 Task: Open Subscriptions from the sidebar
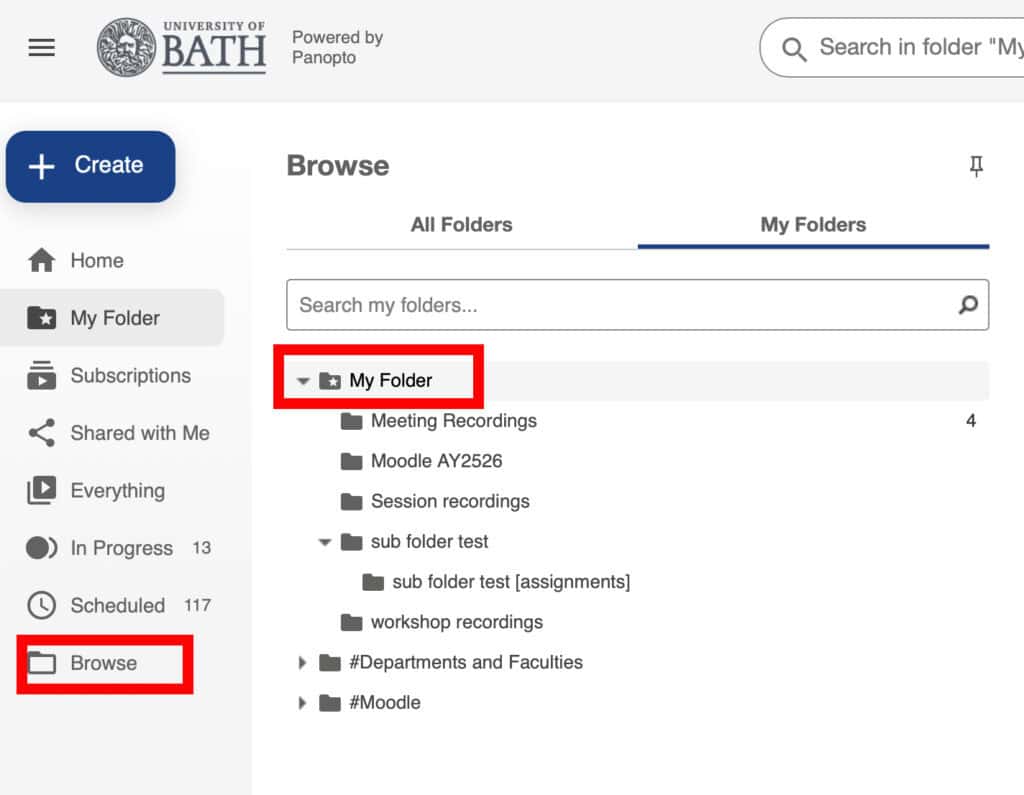44,375
